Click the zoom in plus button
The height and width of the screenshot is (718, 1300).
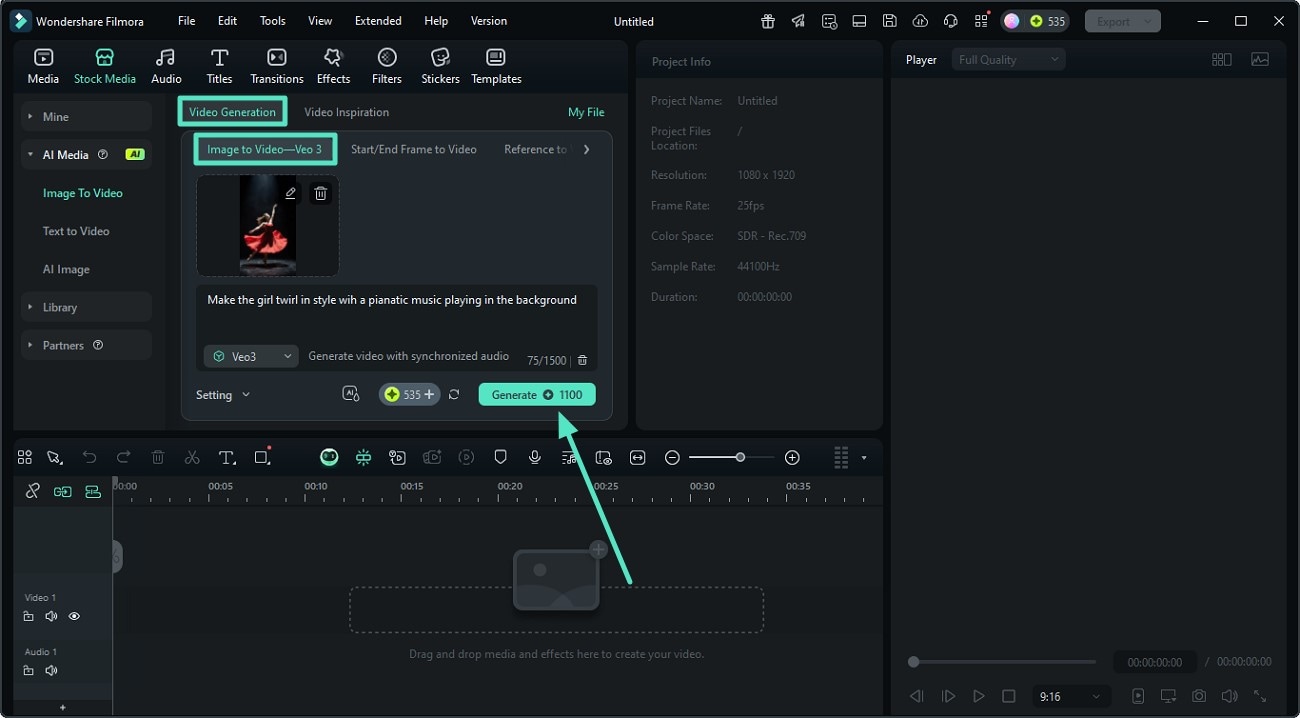point(792,457)
